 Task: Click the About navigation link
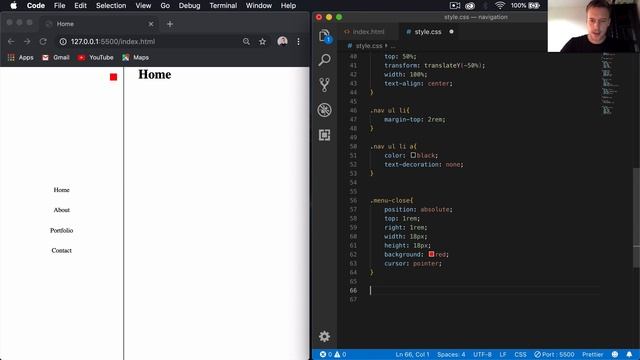click(x=62, y=210)
